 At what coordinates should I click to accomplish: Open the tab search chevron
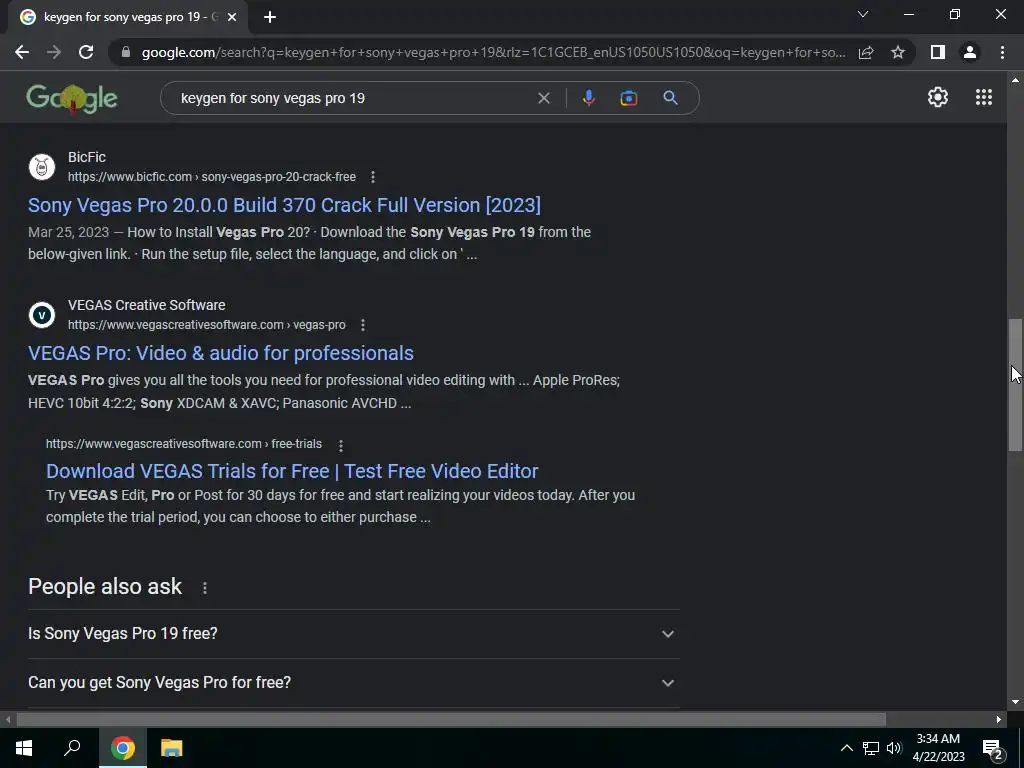(863, 14)
